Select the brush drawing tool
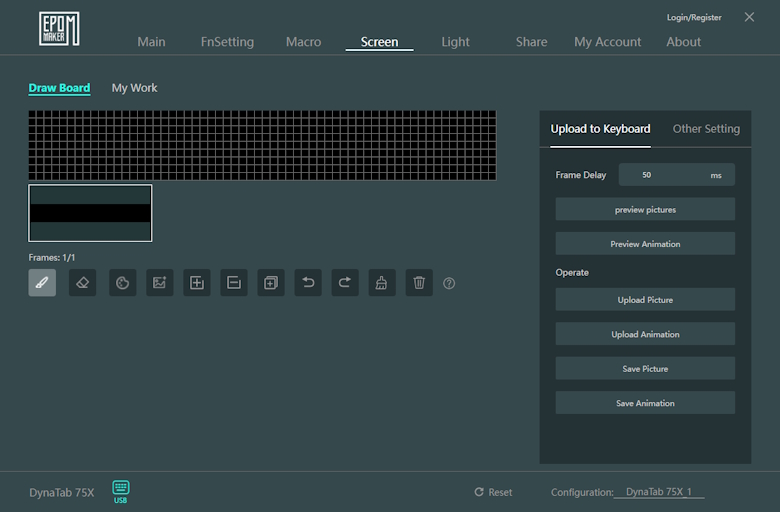Viewport: 780px width, 512px height. (42, 283)
